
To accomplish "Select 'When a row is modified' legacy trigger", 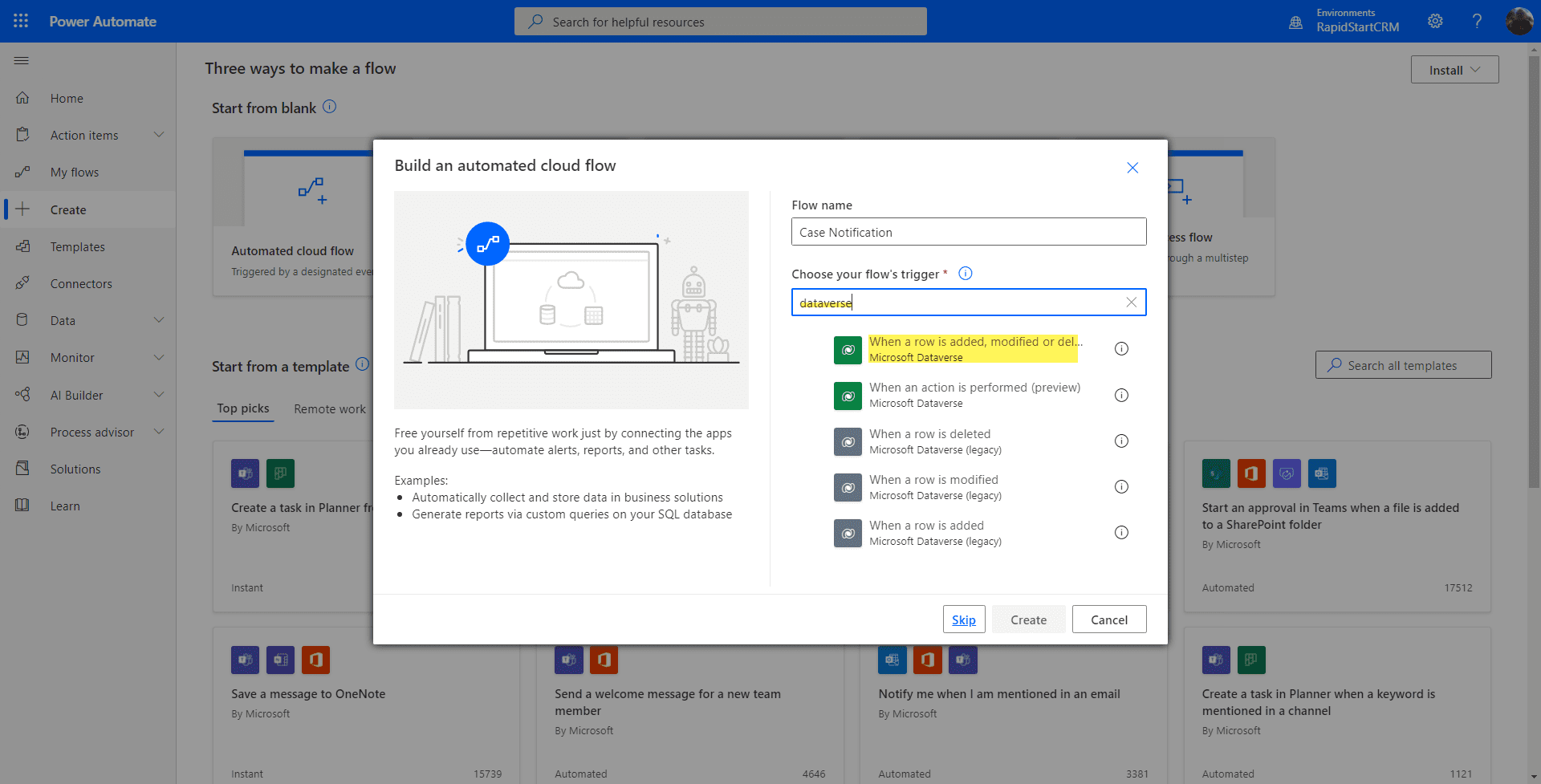I will tap(934, 487).
